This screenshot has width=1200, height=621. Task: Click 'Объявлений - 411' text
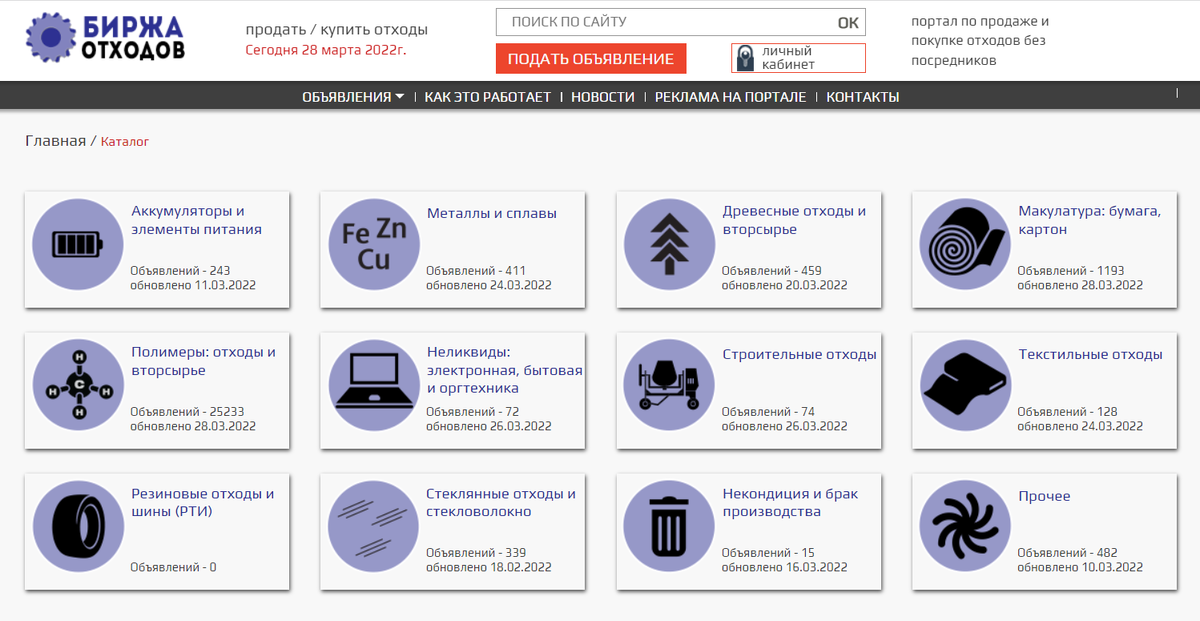(x=476, y=270)
